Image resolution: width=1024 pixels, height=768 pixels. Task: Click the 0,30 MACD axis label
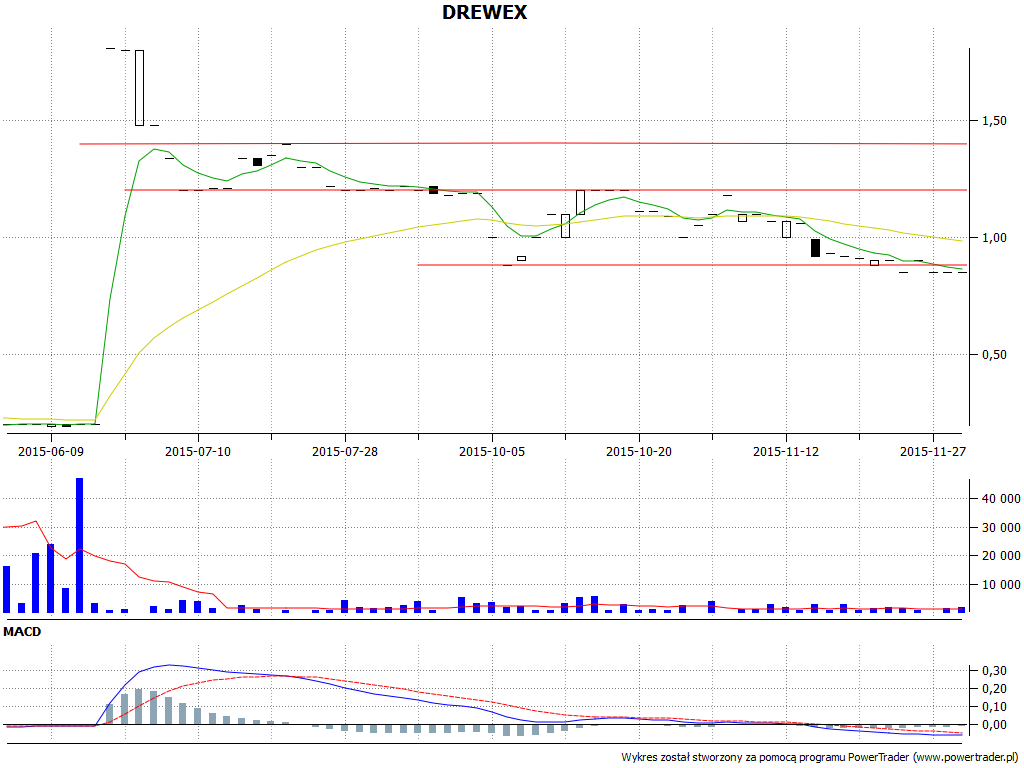pyautogui.click(x=995, y=671)
